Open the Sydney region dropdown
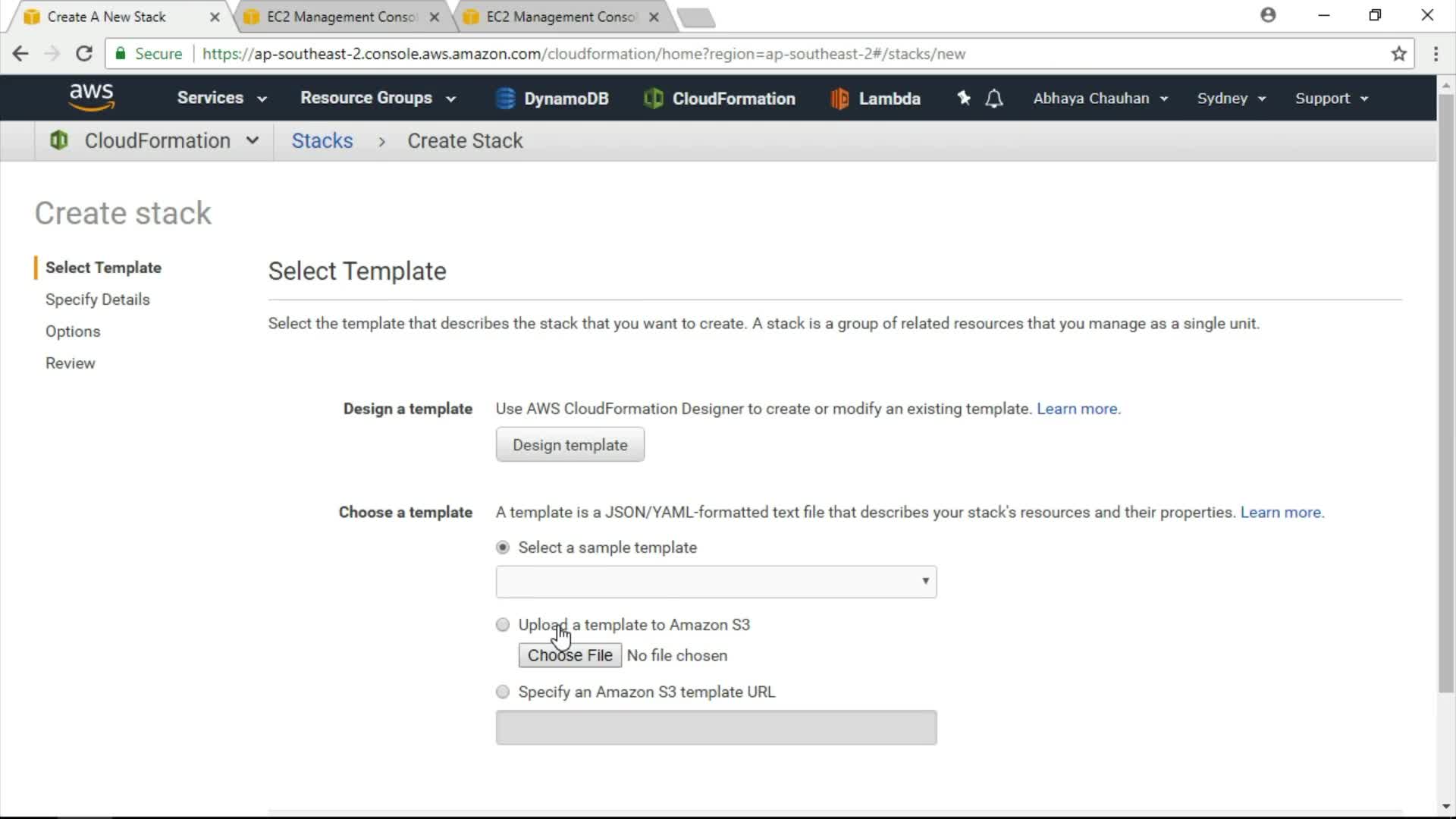Viewport: 1456px width, 819px height. [x=1231, y=99]
